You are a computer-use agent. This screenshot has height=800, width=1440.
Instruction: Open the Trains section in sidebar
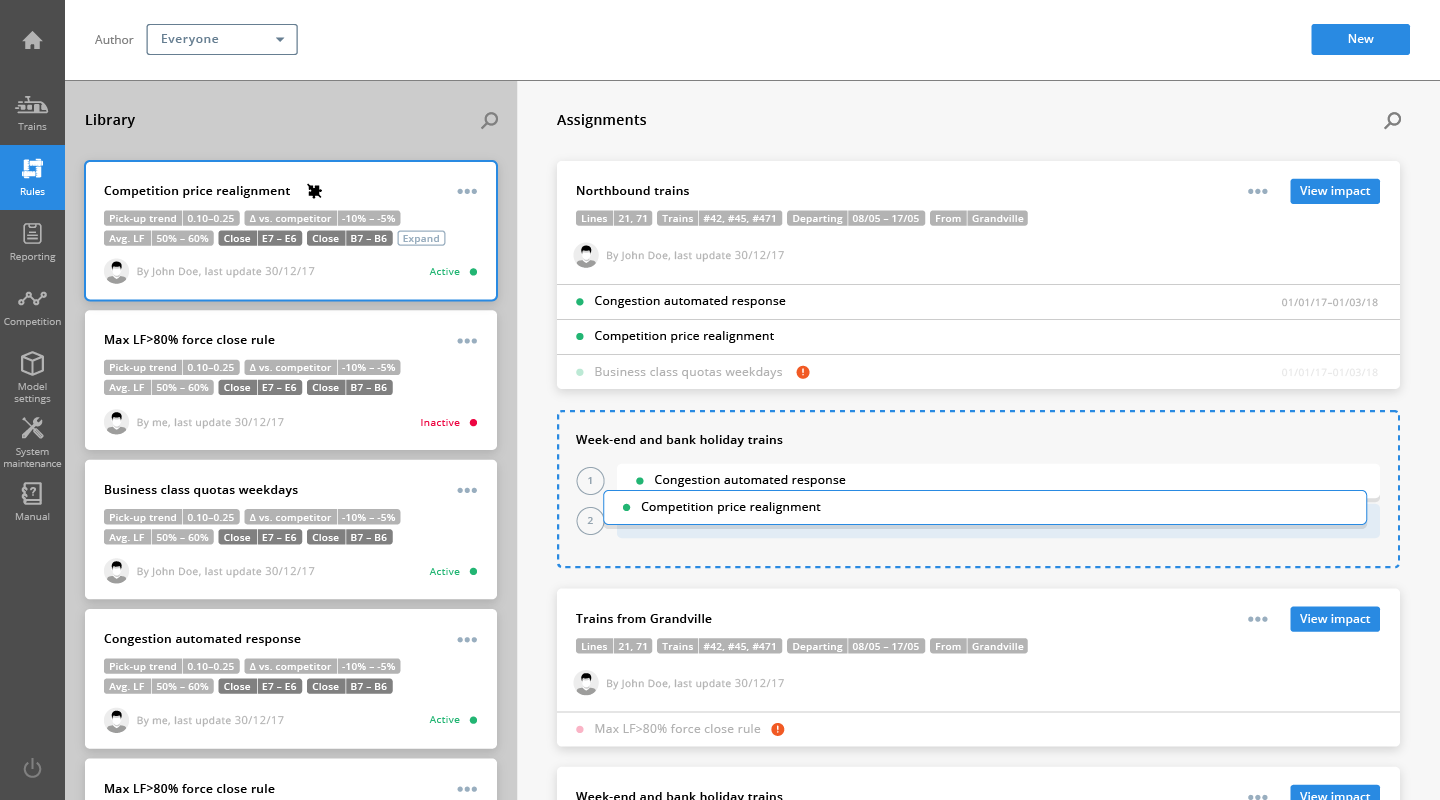32,113
